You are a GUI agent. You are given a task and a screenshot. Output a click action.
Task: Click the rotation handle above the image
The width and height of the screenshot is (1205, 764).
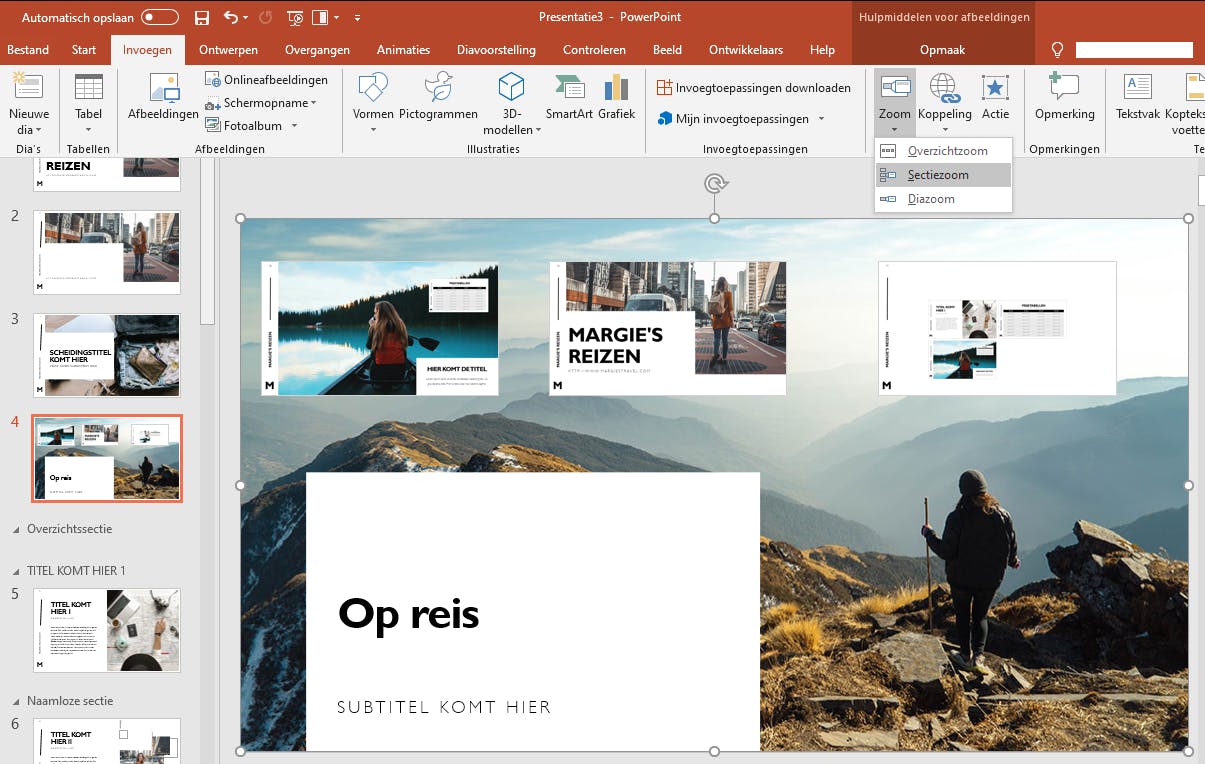pyautogui.click(x=715, y=183)
